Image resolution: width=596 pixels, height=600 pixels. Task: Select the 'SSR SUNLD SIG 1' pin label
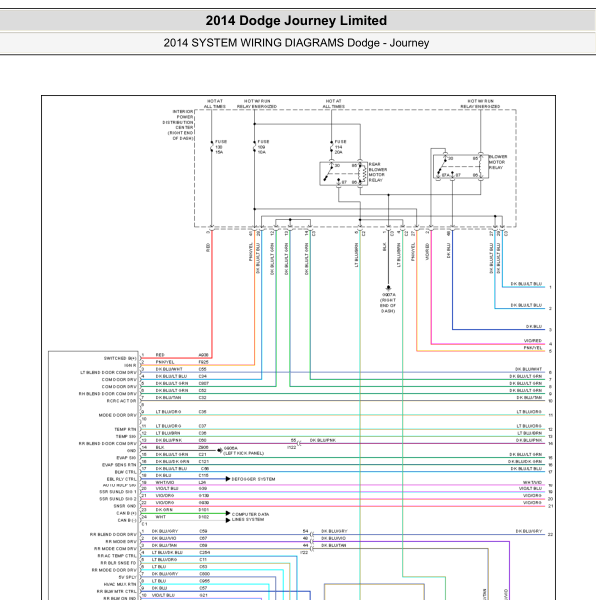tap(118, 492)
